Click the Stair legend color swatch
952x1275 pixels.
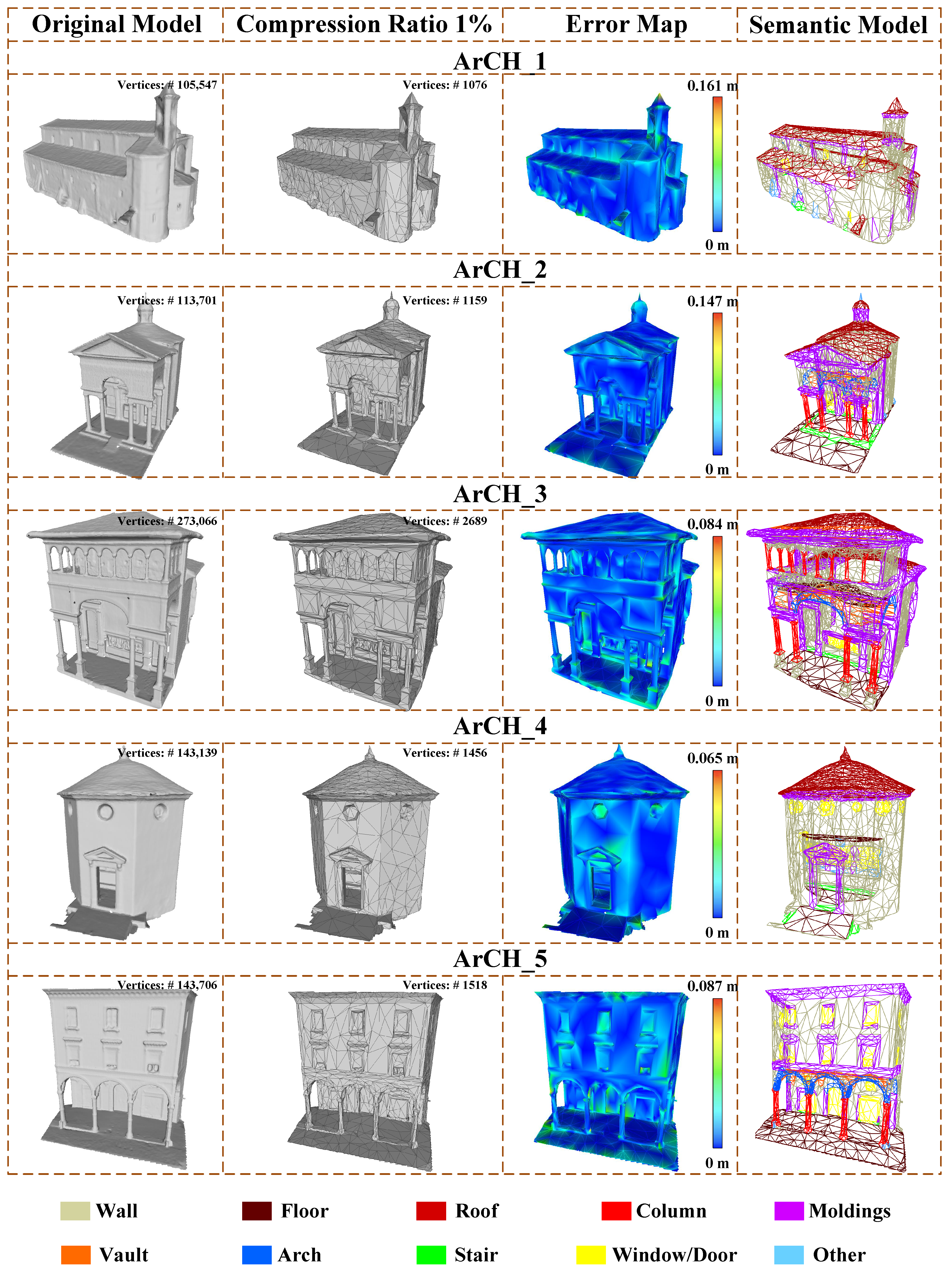click(x=431, y=1255)
